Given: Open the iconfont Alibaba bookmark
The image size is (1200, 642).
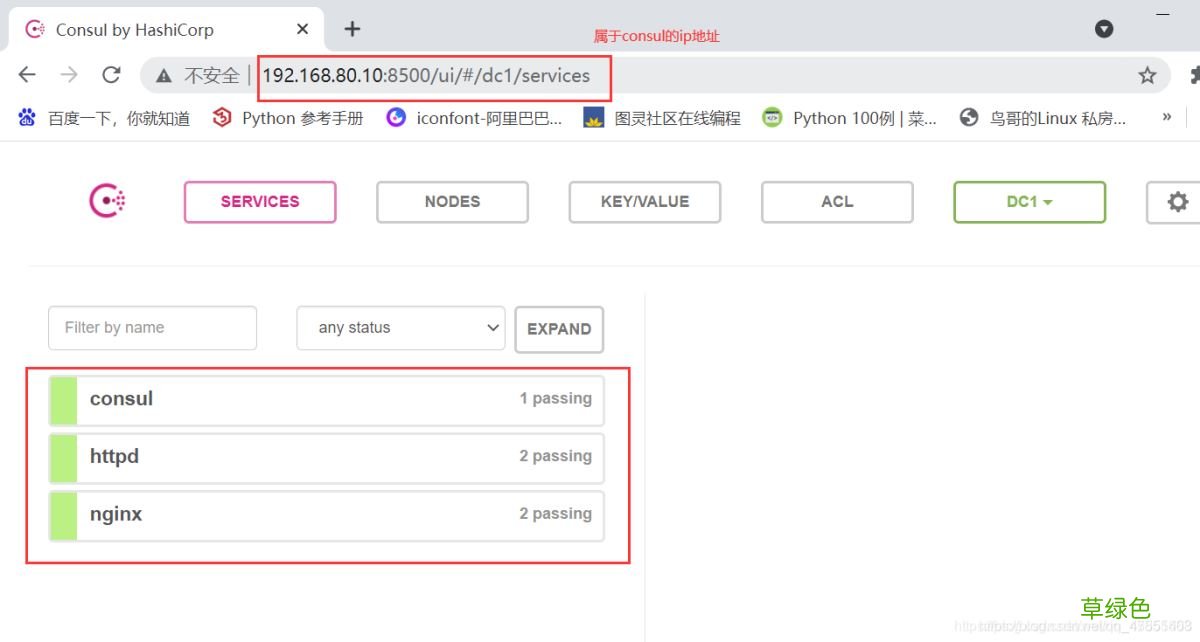Looking at the screenshot, I should click(x=475, y=118).
